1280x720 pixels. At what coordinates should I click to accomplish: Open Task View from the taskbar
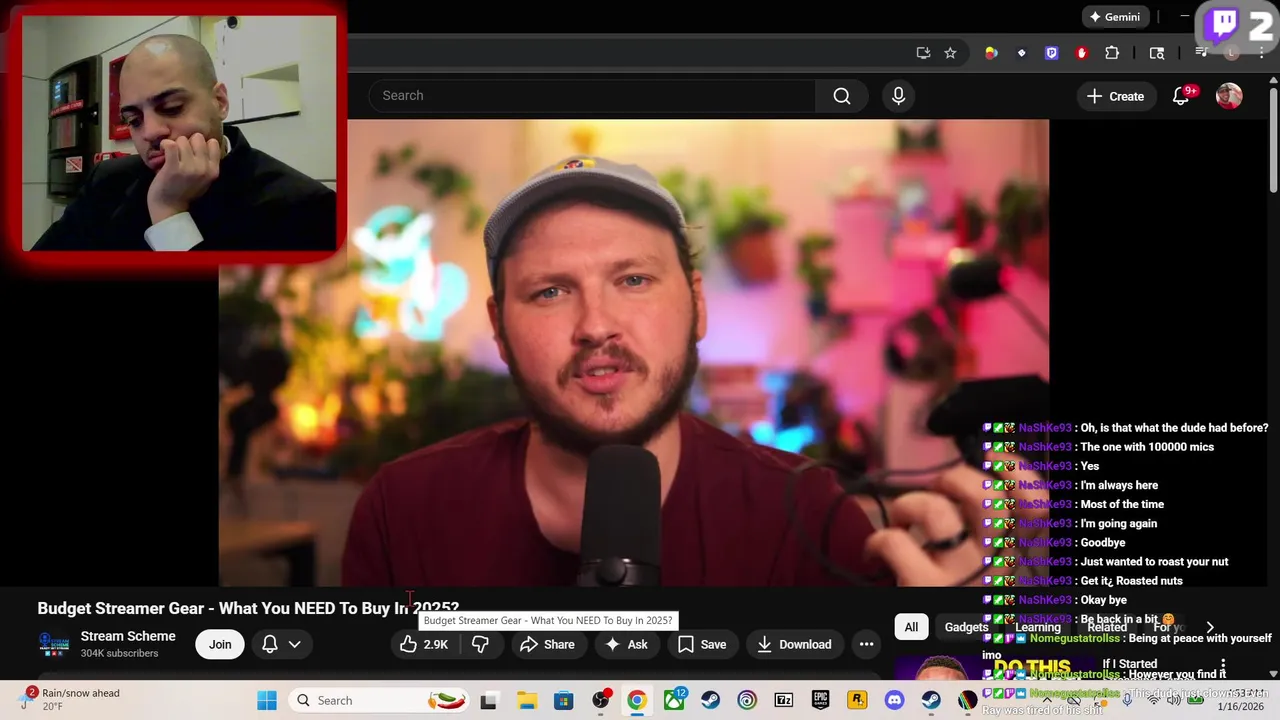point(489,701)
